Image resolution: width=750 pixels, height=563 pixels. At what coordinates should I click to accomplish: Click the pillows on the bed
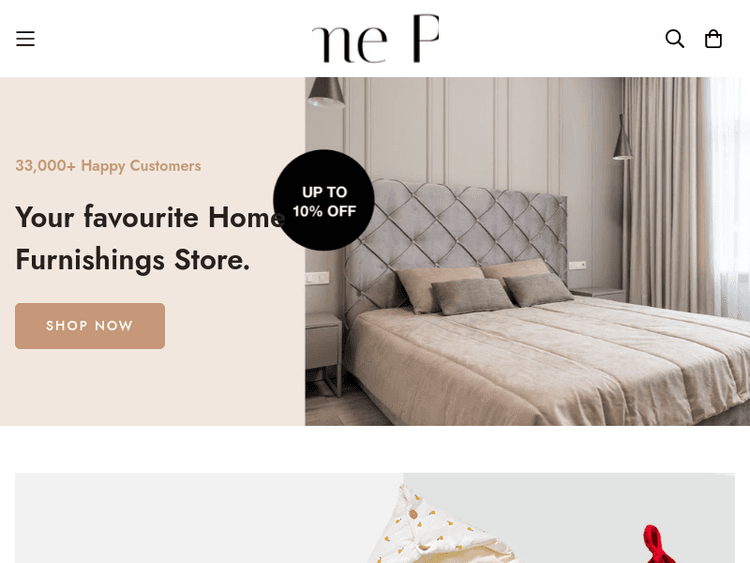point(483,286)
